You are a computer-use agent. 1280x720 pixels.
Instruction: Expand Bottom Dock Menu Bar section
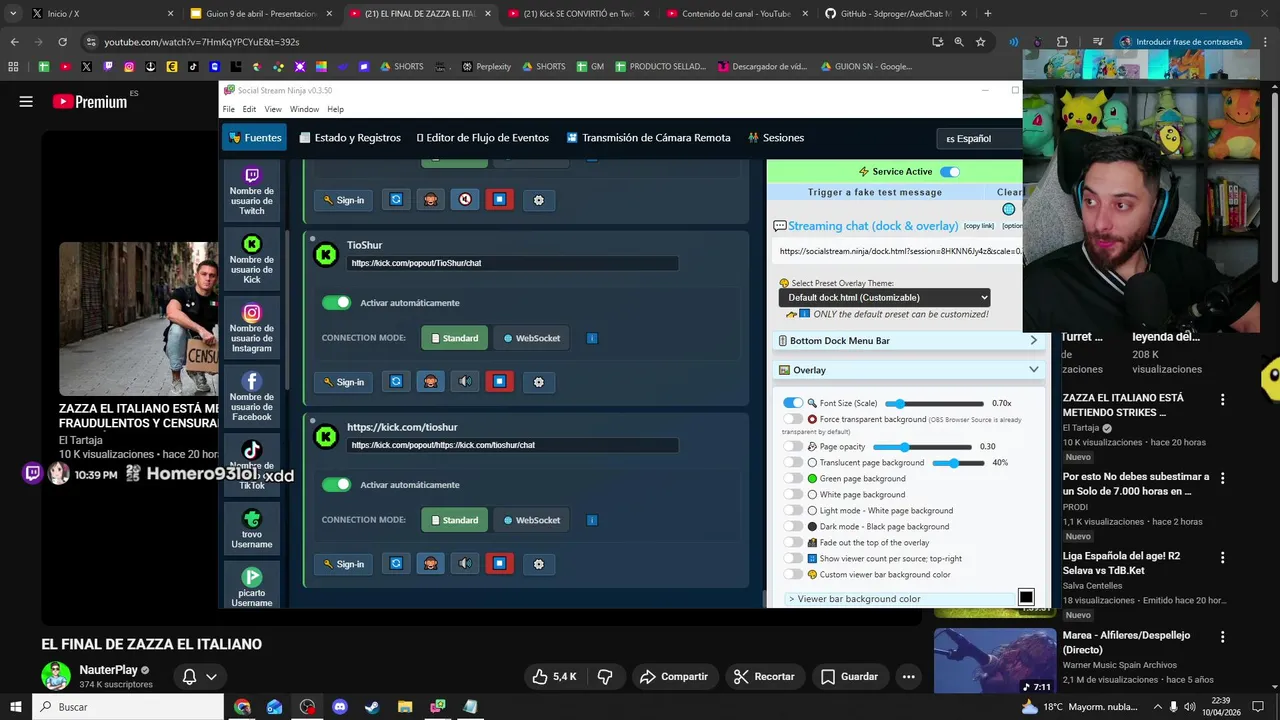[x=908, y=341]
